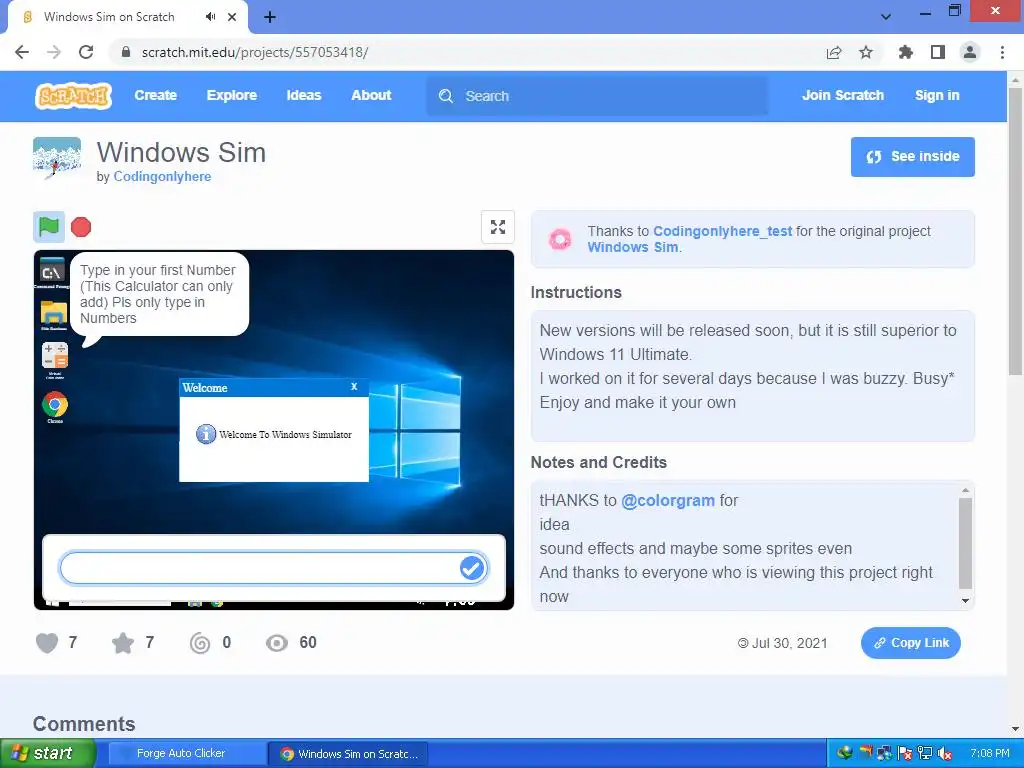
Task: Toggle Chrome side panel
Action: 938,52
